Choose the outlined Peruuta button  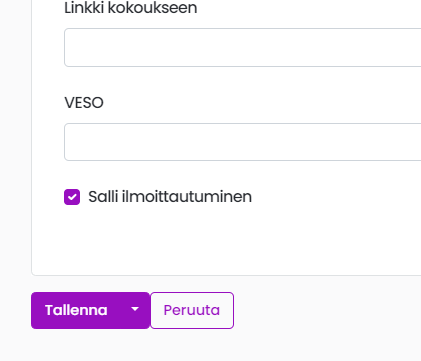pos(192,310)
